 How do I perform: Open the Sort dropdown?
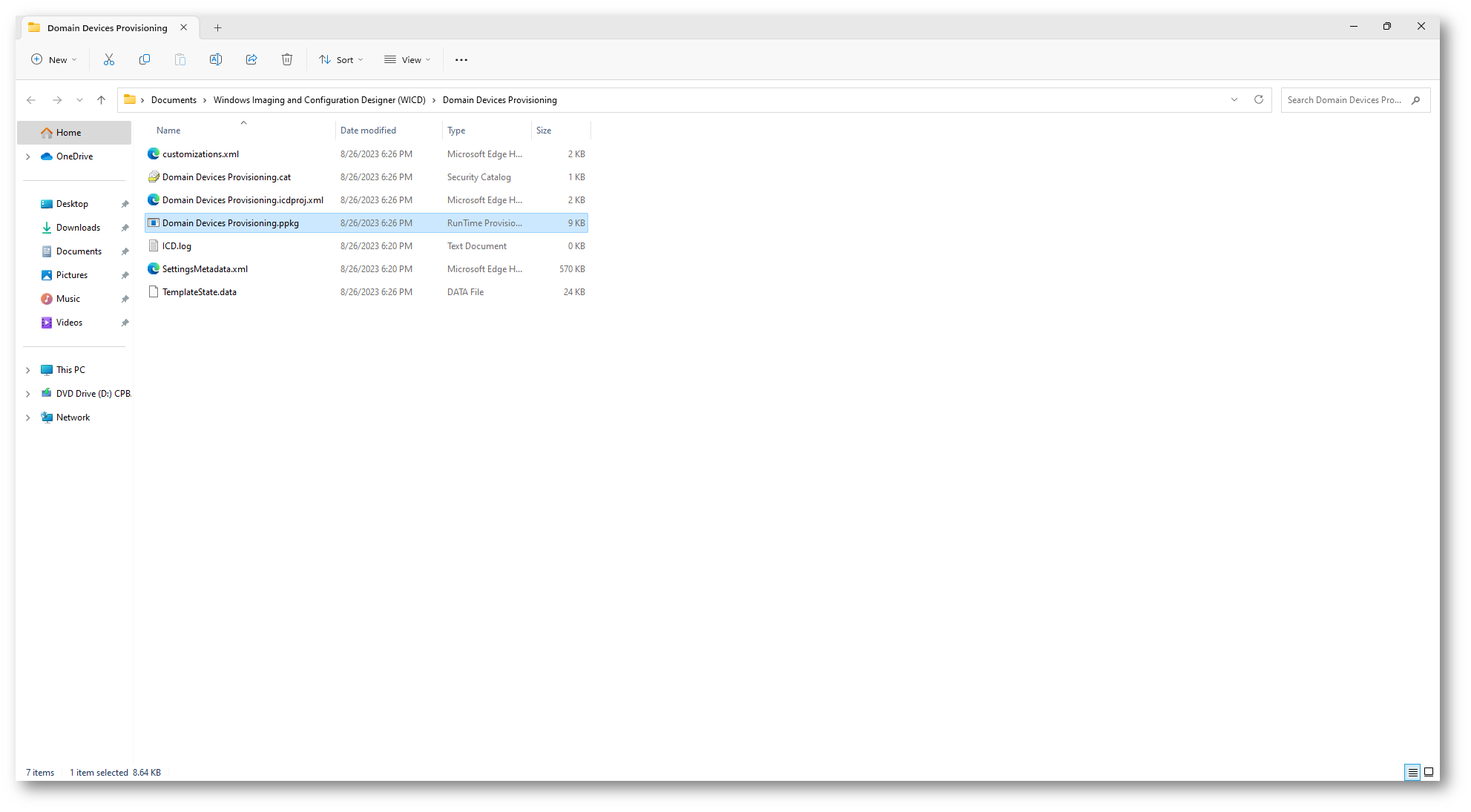(341, 59)
